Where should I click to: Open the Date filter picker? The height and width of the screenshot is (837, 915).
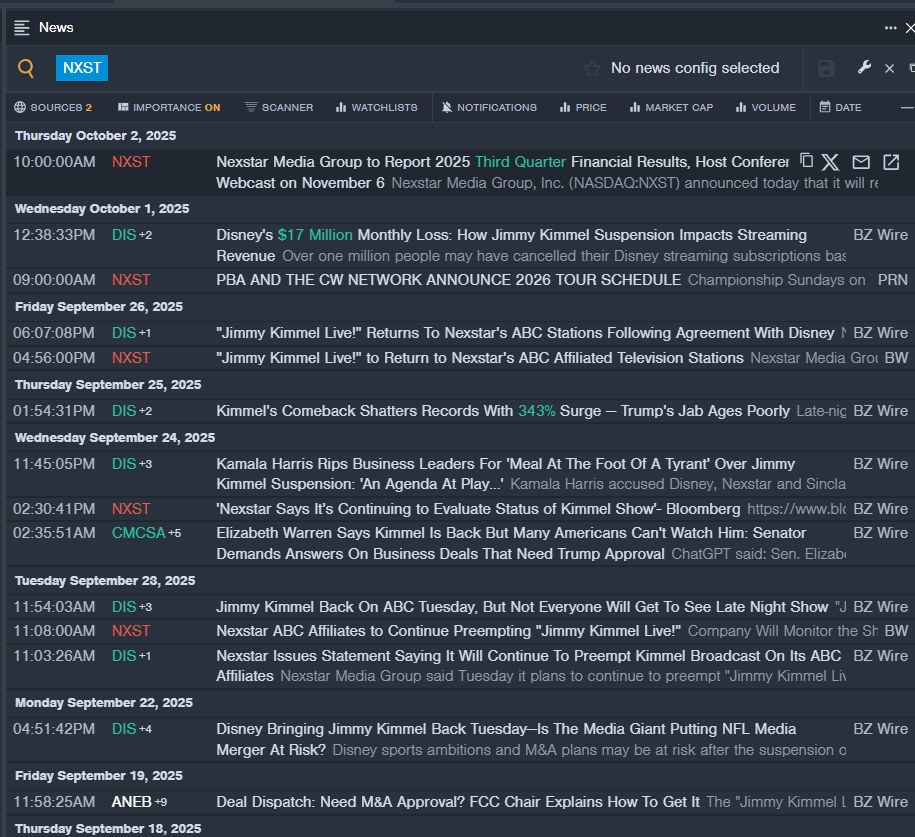click(839, 107)
